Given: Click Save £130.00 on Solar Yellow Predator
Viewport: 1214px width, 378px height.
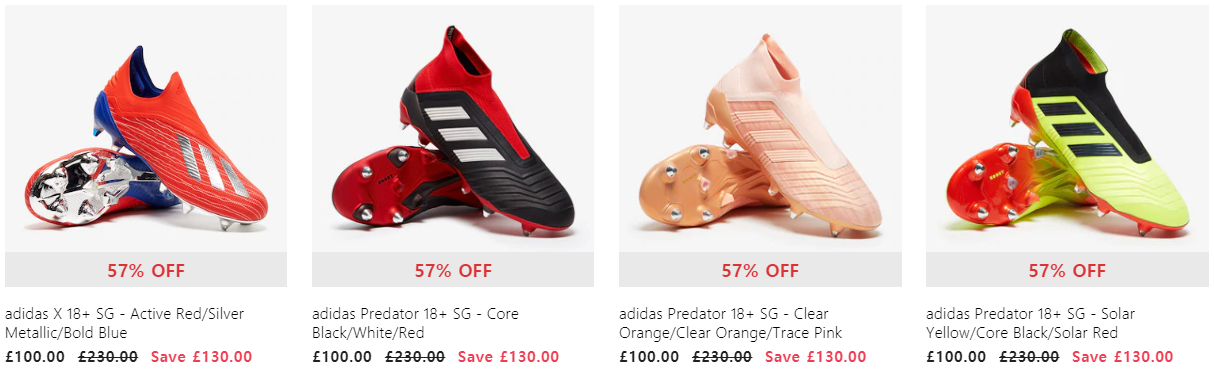Looking at the screenshot, I should tap(1122, 356).
